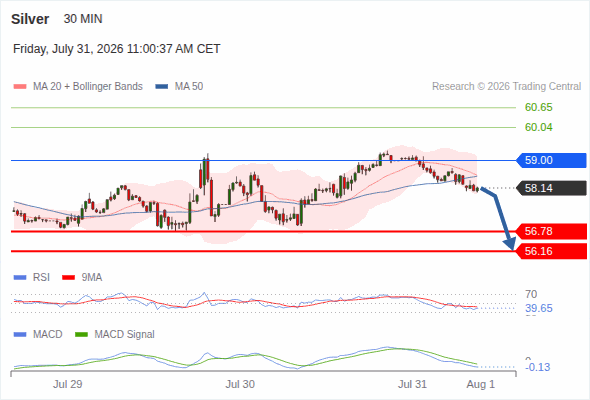Click the 'Jul 30' date axis label

tap(240, 385)
